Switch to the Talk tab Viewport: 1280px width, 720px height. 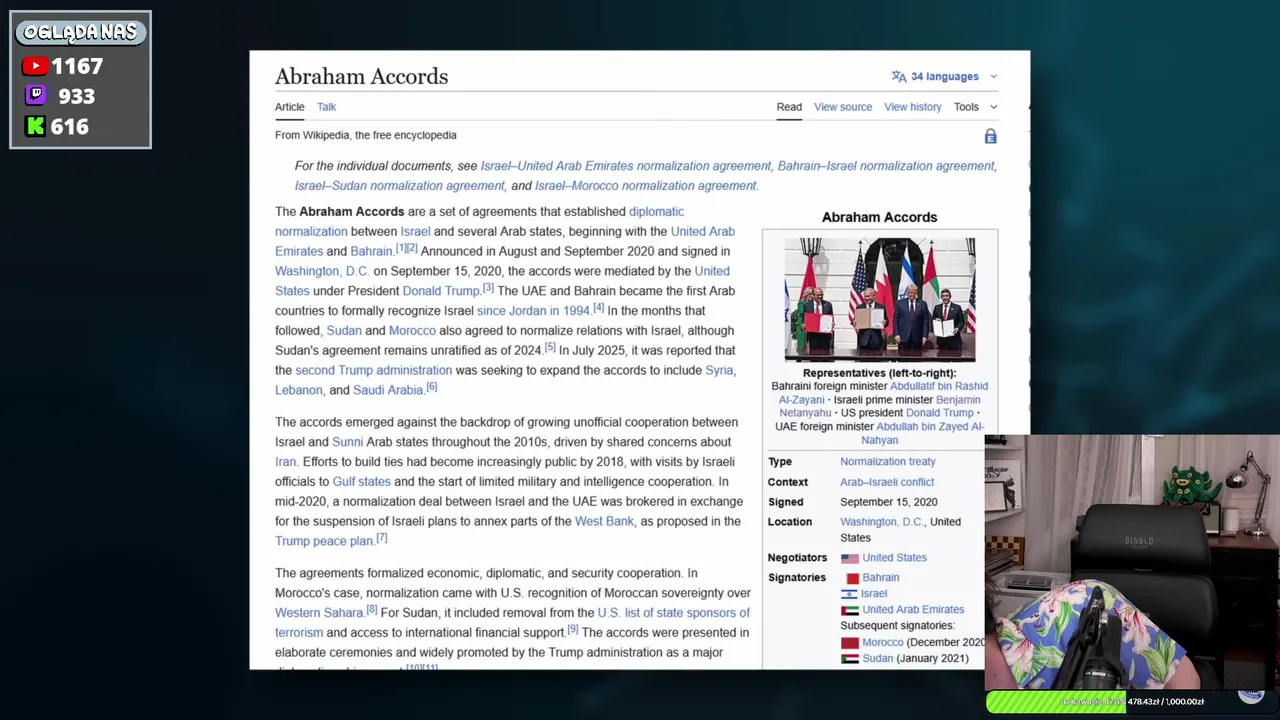(327, 107)
